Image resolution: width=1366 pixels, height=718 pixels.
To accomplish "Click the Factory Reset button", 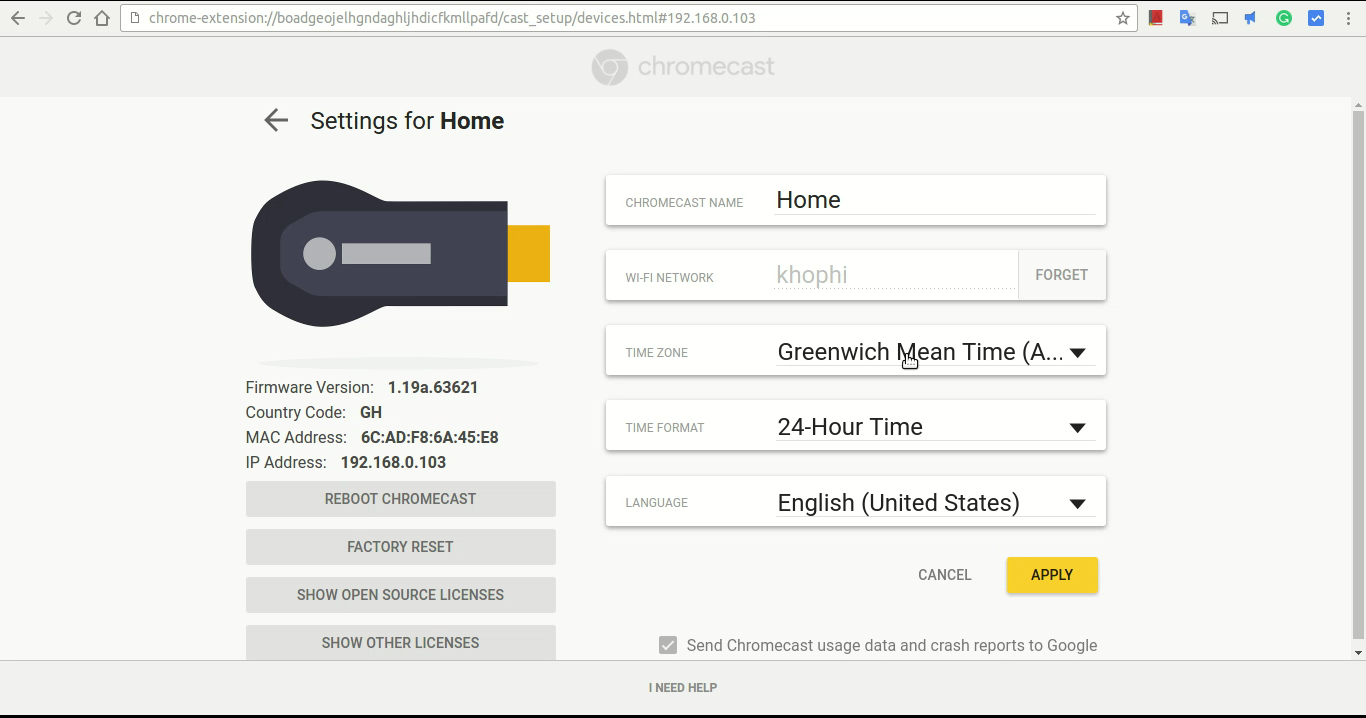I will point(400,547).
